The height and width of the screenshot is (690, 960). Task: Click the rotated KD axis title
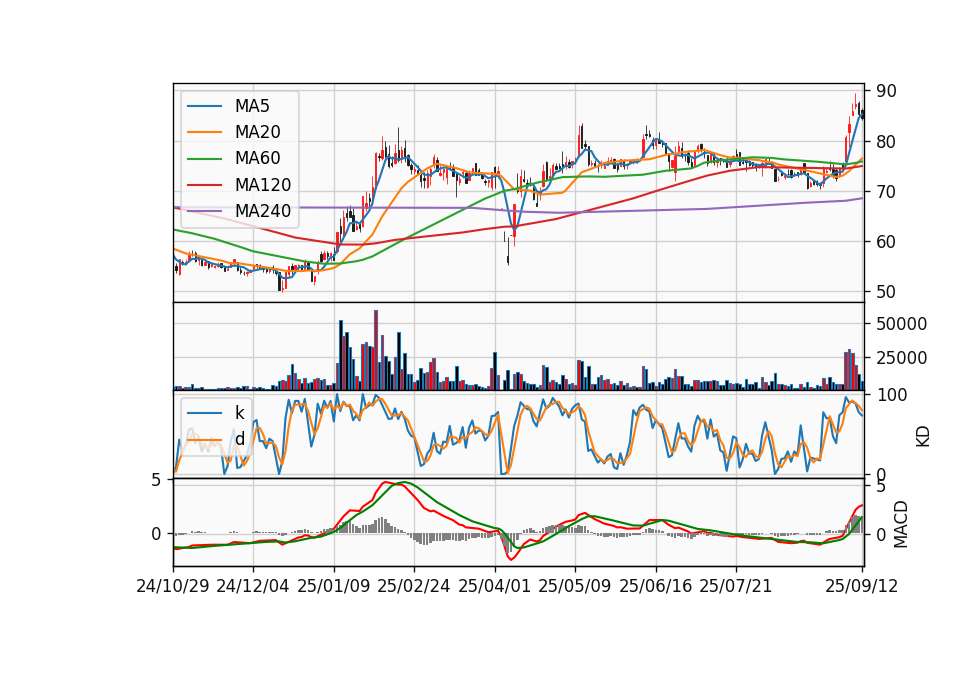coord(922,436)
